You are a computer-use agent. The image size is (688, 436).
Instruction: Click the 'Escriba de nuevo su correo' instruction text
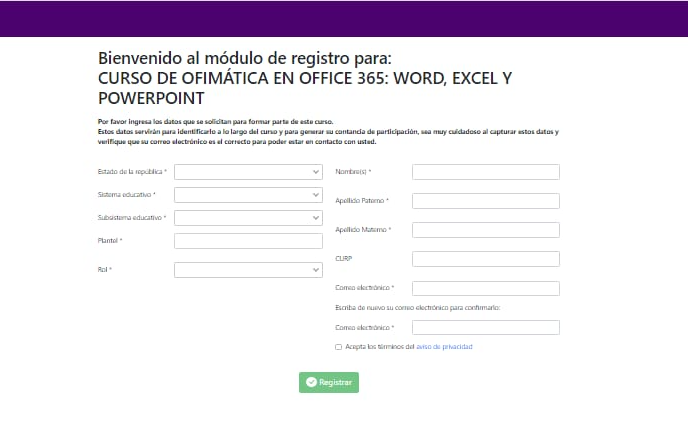click(x=418, y=307)
